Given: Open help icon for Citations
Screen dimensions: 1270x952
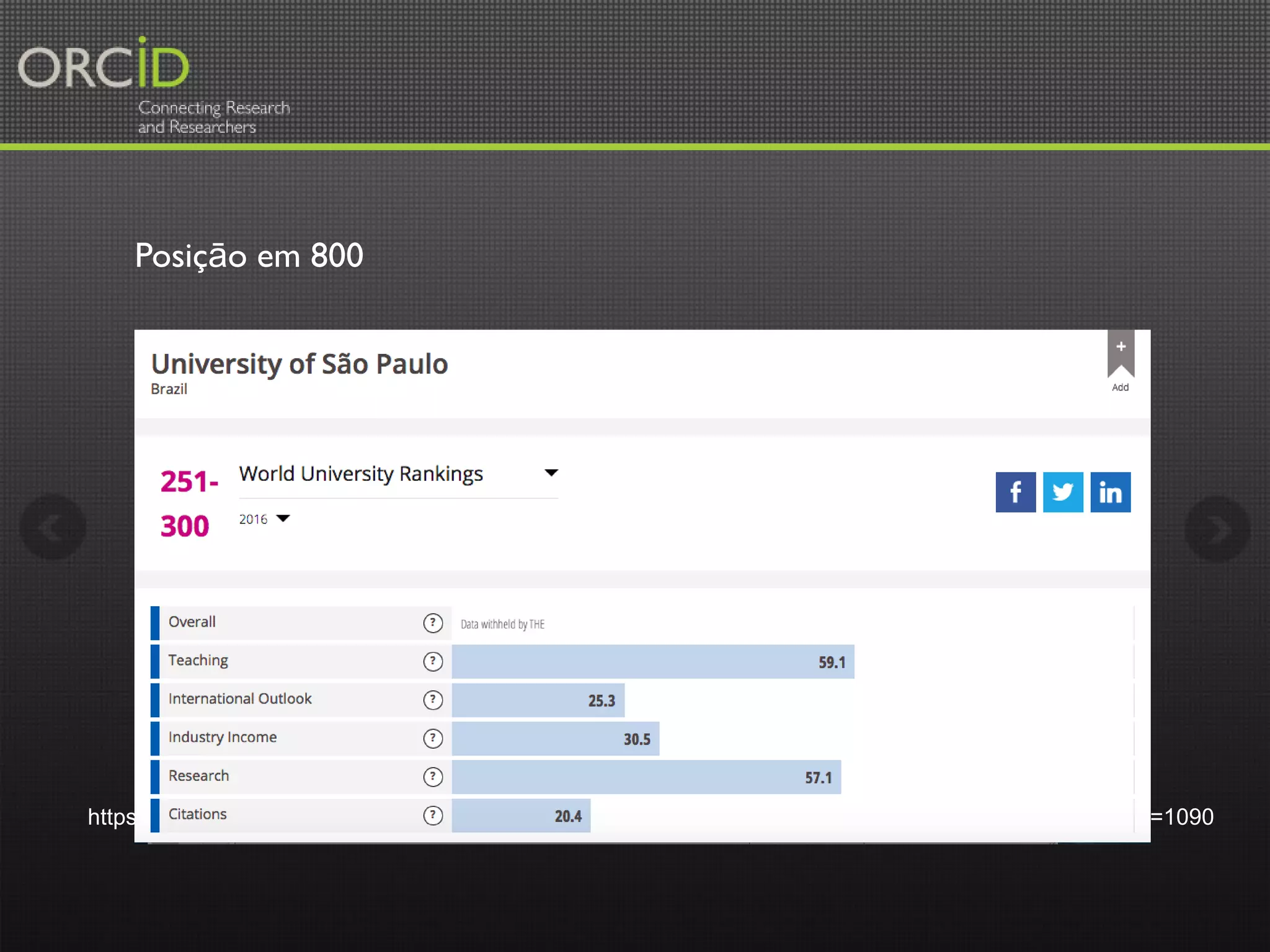Looking at the screenshot, I should (433, 815).
